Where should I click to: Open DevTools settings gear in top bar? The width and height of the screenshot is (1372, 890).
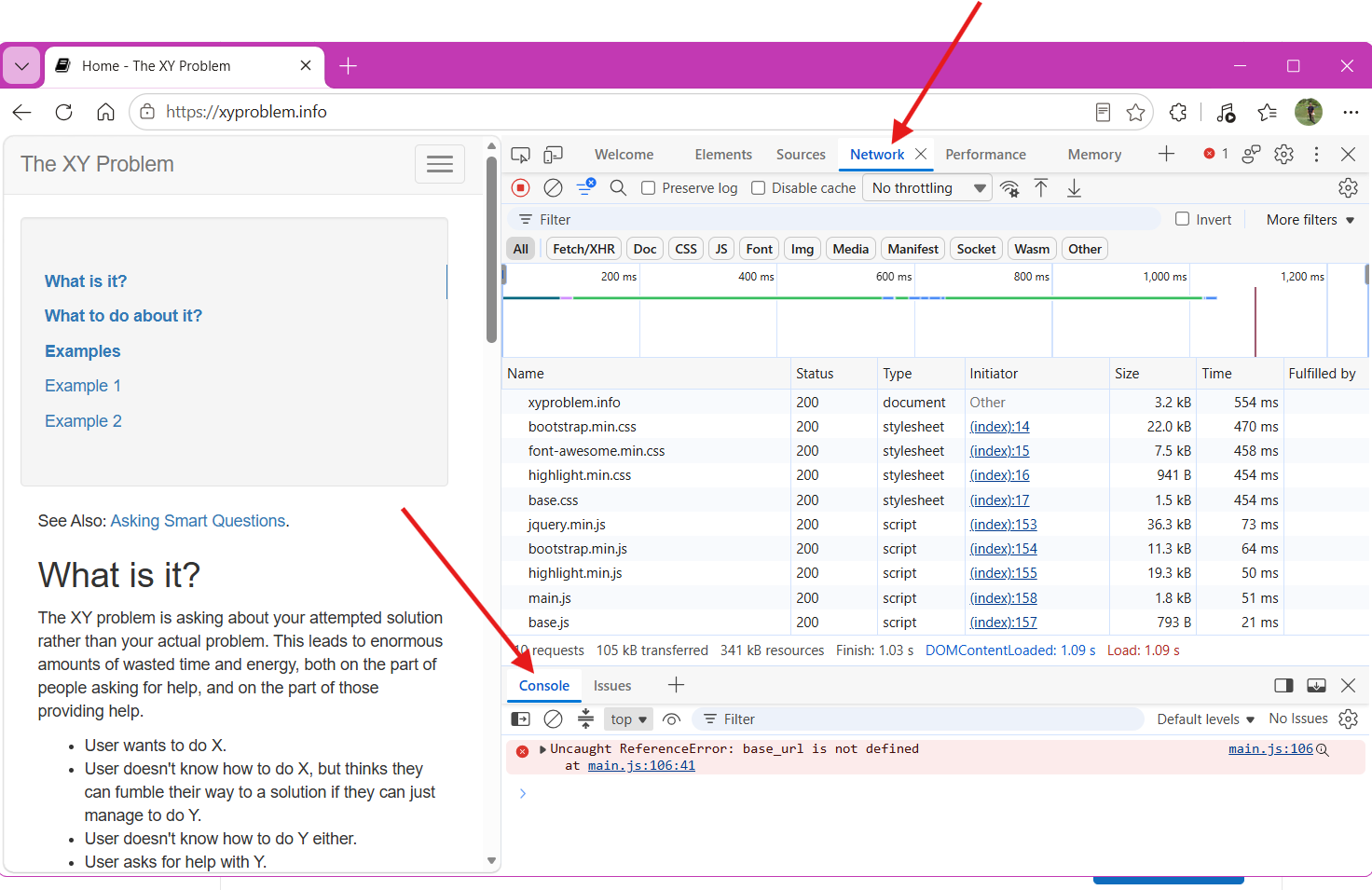1284,155
